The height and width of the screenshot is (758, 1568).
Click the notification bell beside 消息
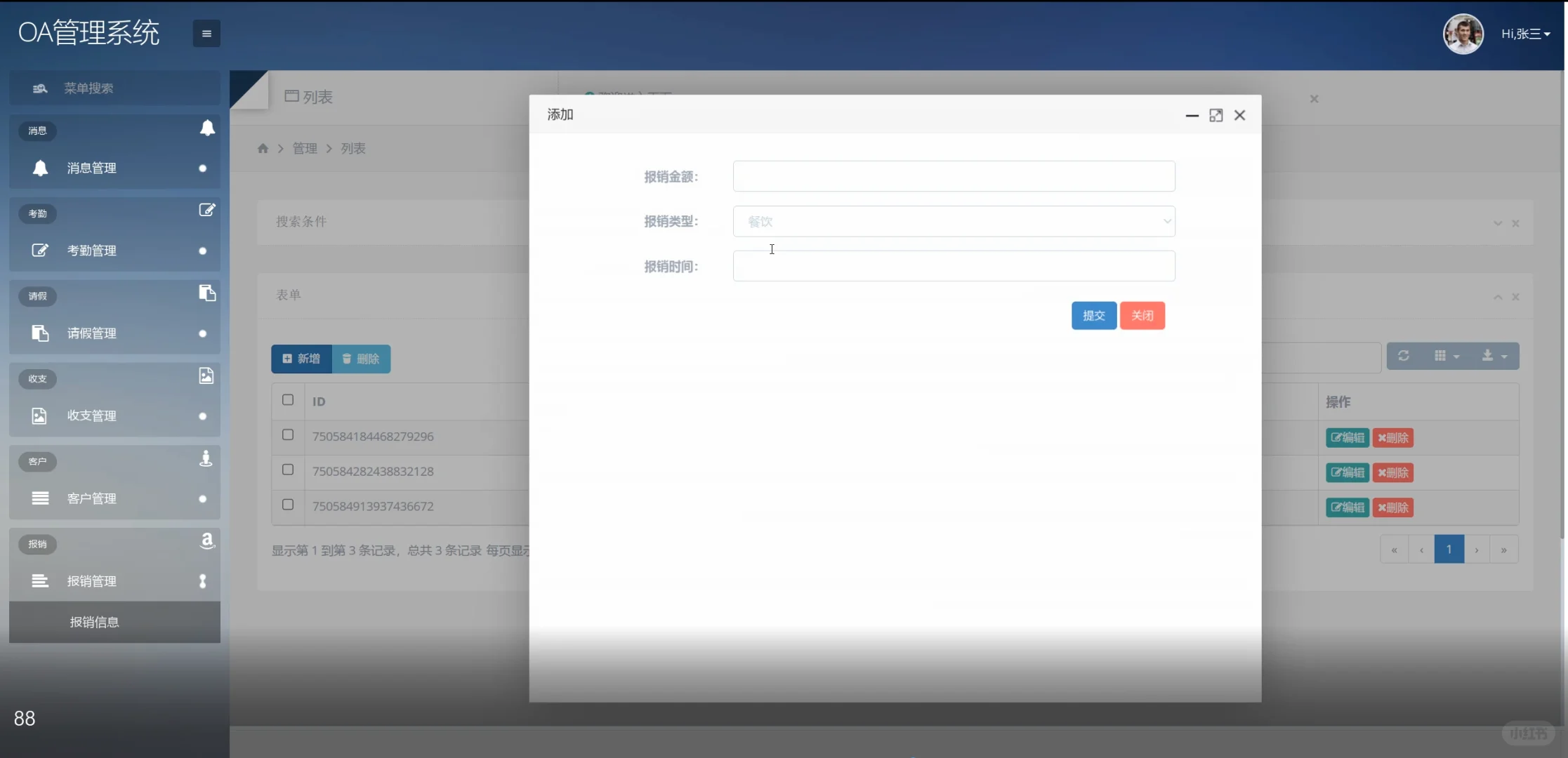(207, 128)
